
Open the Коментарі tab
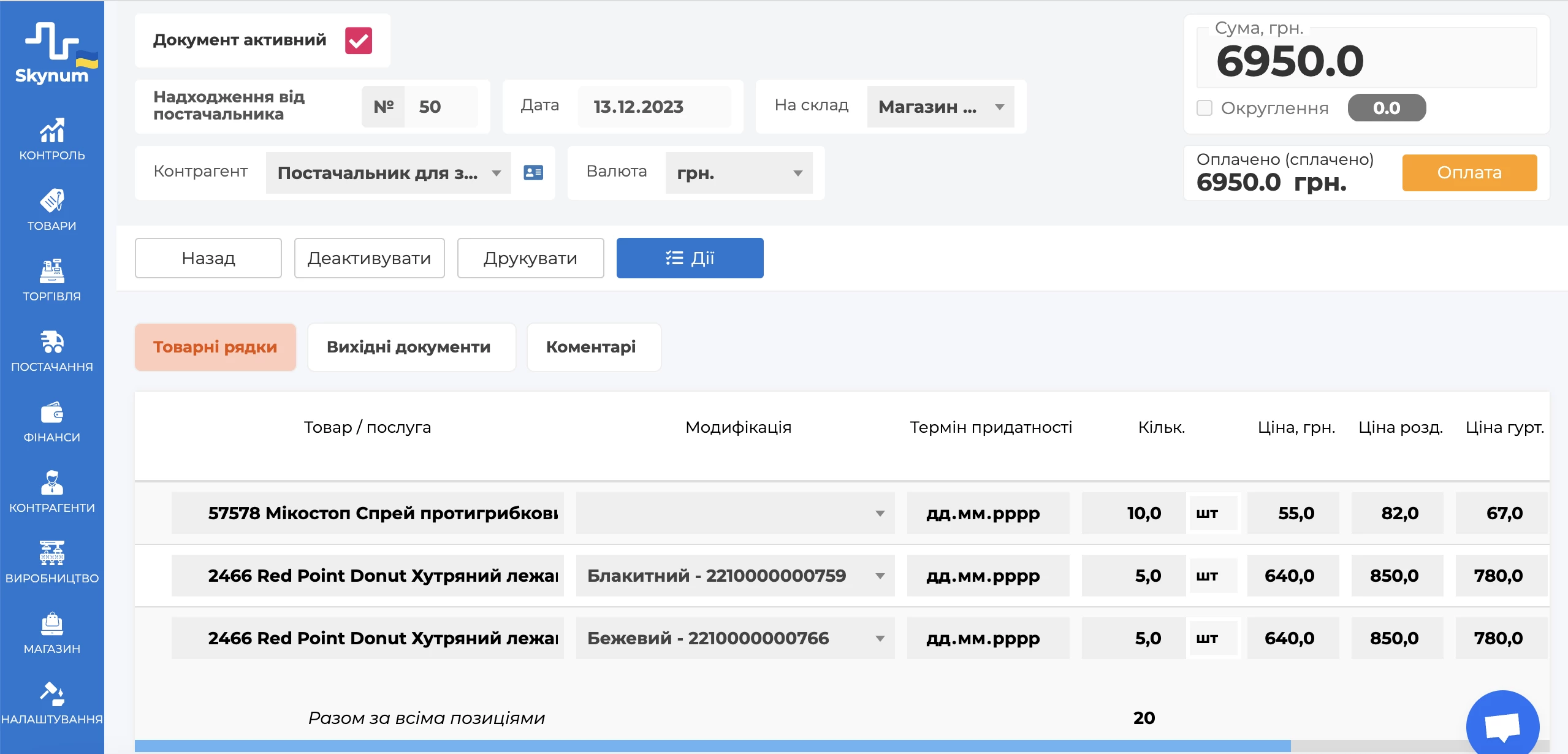pos(593,347)
